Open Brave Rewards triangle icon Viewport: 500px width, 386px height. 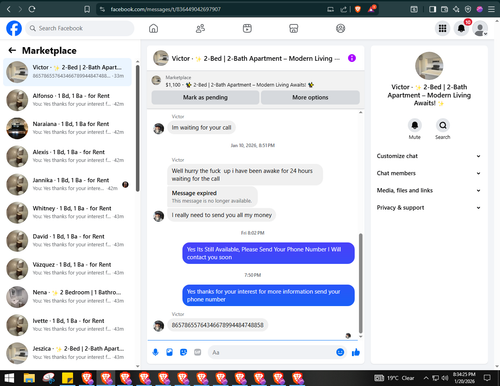tap(372, 9)
